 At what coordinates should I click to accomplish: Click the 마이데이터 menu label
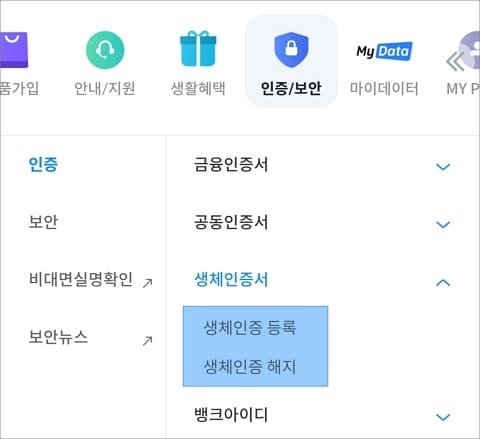pyautogui.click(x=384, y=89)
